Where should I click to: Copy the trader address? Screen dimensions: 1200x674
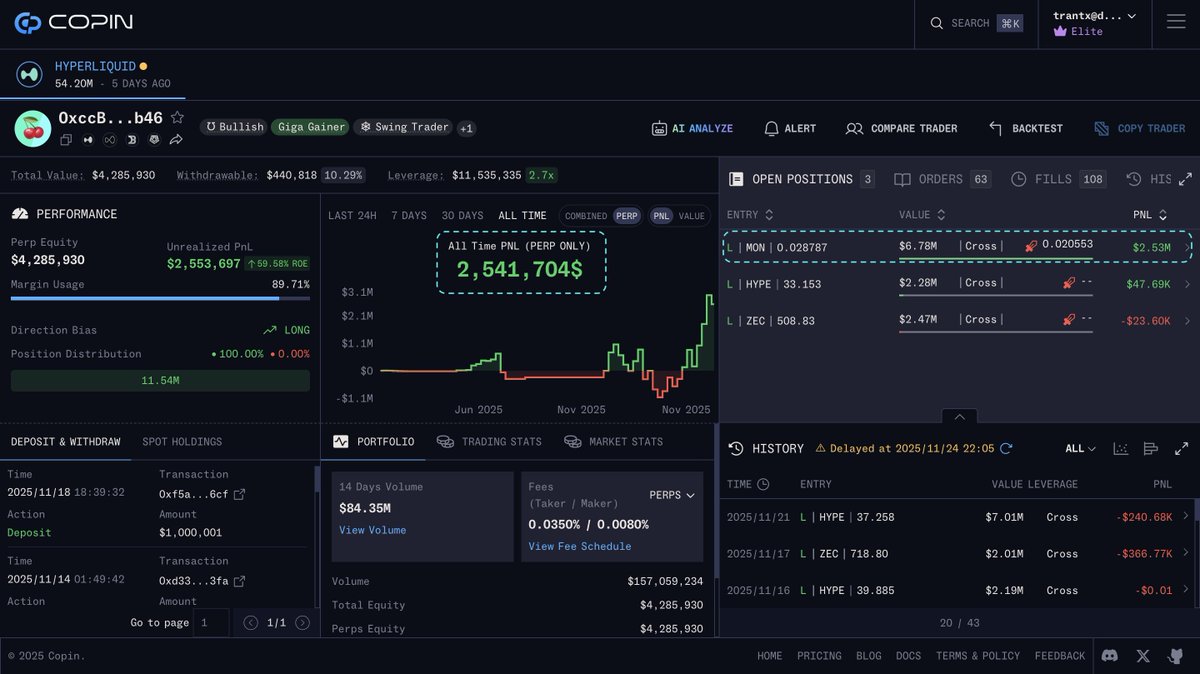click(66, 140)
